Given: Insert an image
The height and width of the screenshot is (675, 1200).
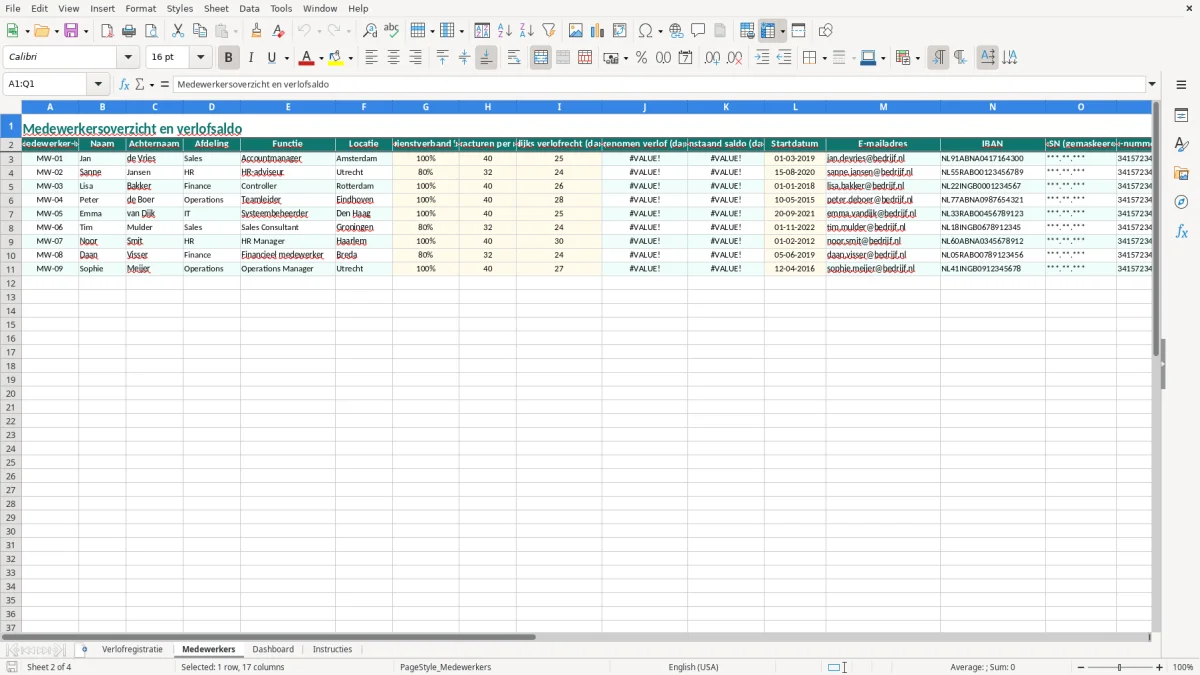Looking at the screenshot, I should (576, 31).
